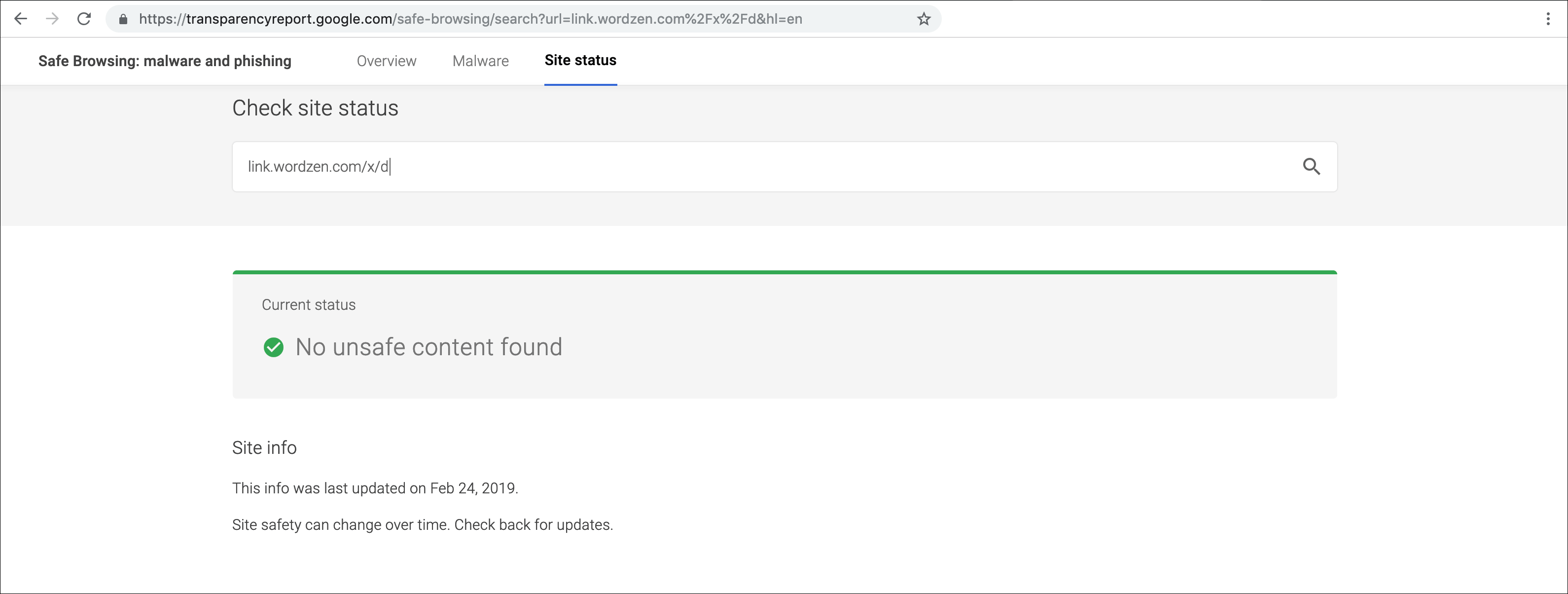This screenshot has width=1568, height=594.
Task: Click the 'Site safety can change' notice
Action: 422,525
